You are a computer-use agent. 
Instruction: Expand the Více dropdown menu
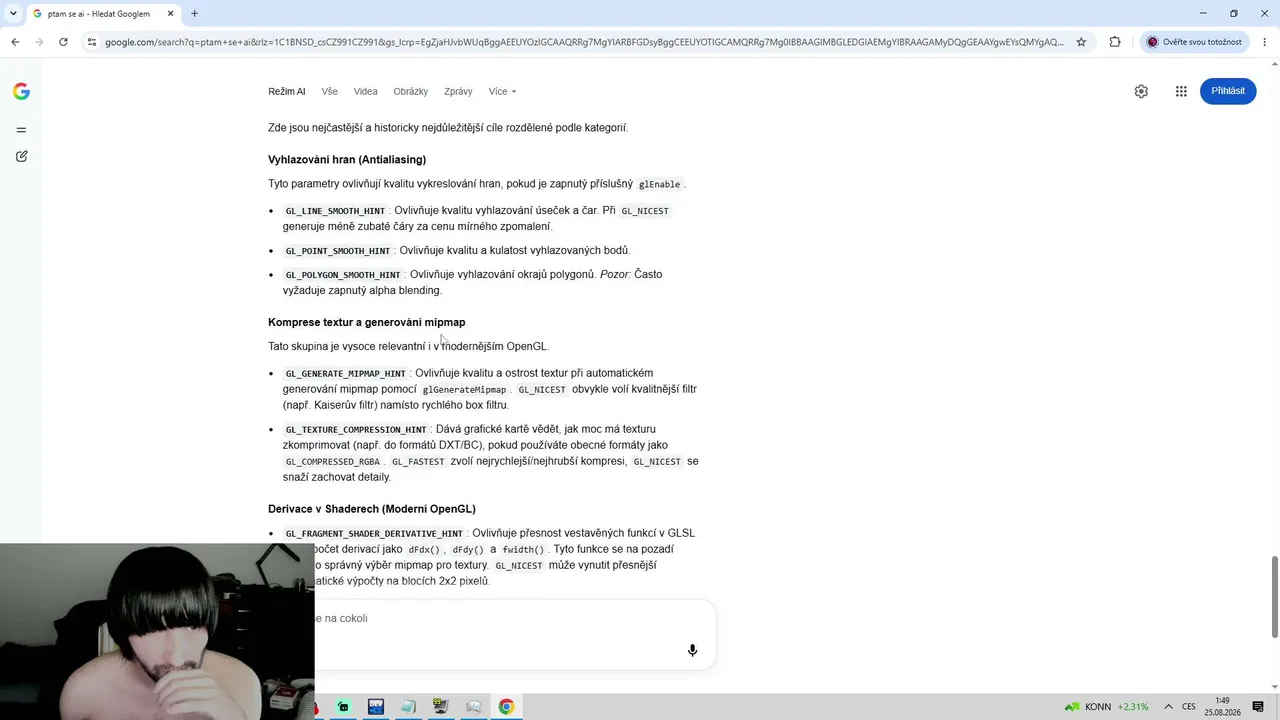[x=502, y=91]
